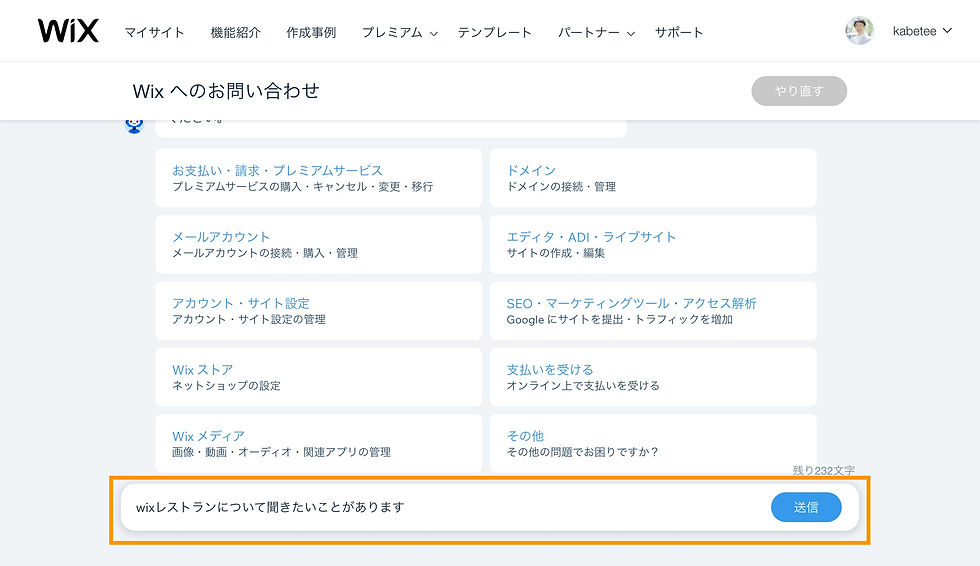
Task: Select the アカウント・サイト設定 topic
Action: click(319, 310)
